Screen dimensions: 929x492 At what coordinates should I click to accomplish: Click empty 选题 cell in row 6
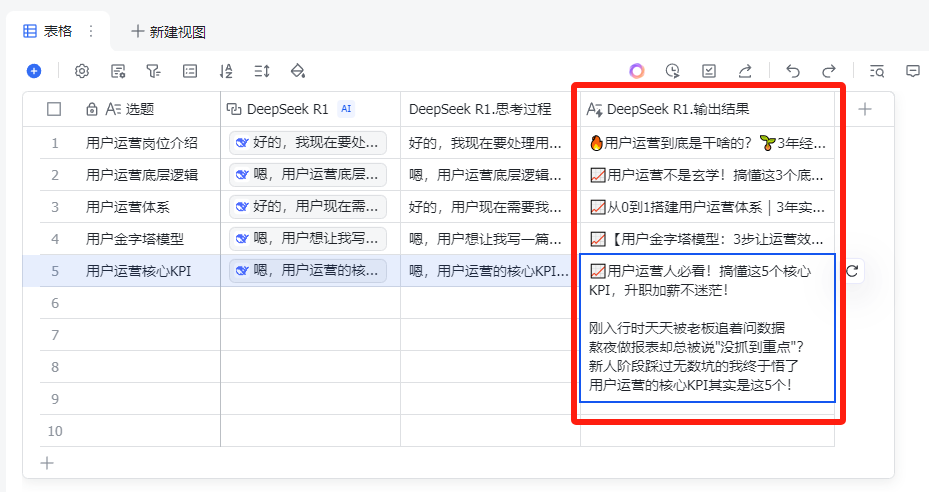click(147, 303)
